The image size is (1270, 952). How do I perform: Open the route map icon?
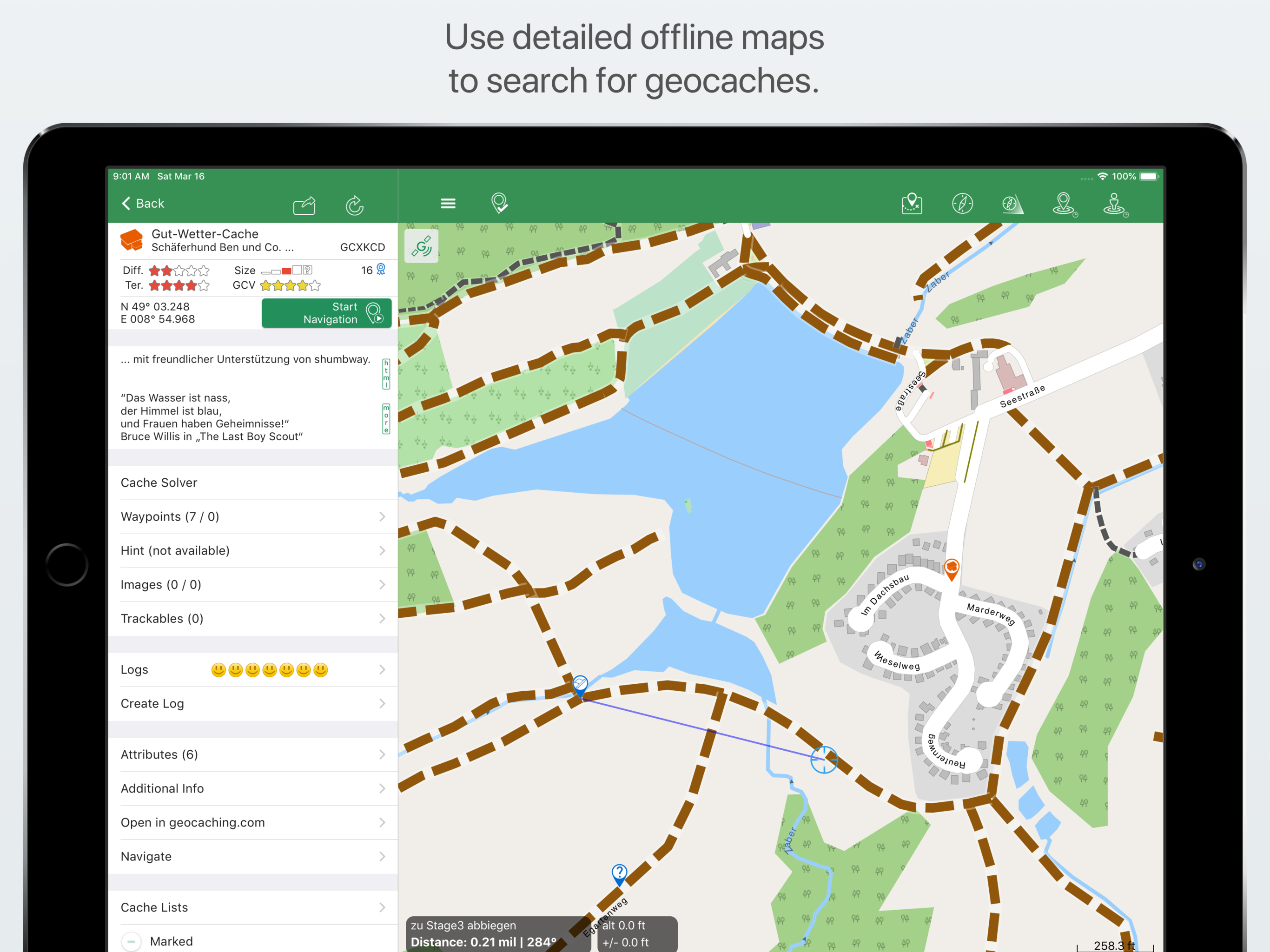(912, 203)
